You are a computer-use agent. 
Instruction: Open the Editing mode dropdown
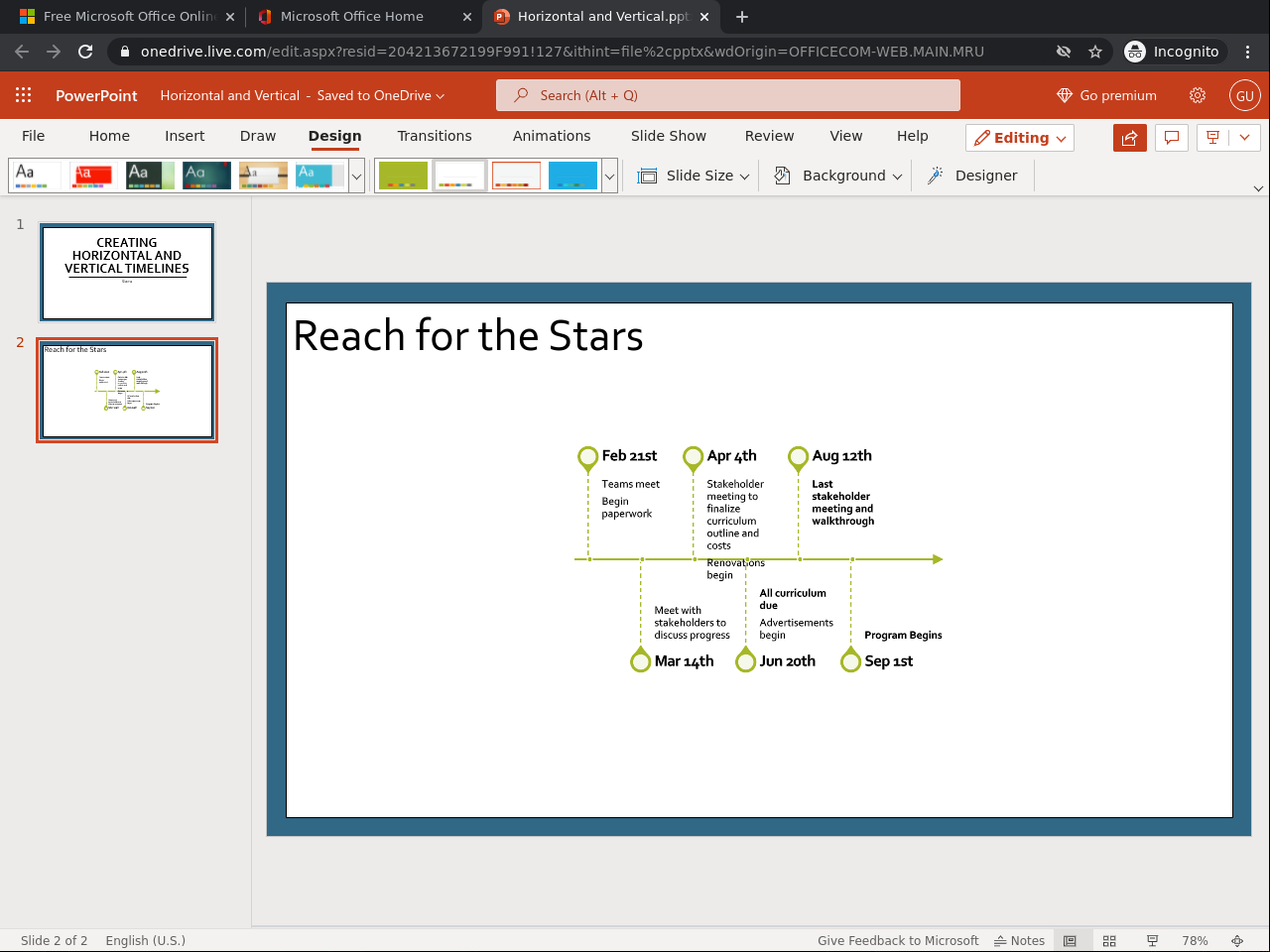point(1020,138)
